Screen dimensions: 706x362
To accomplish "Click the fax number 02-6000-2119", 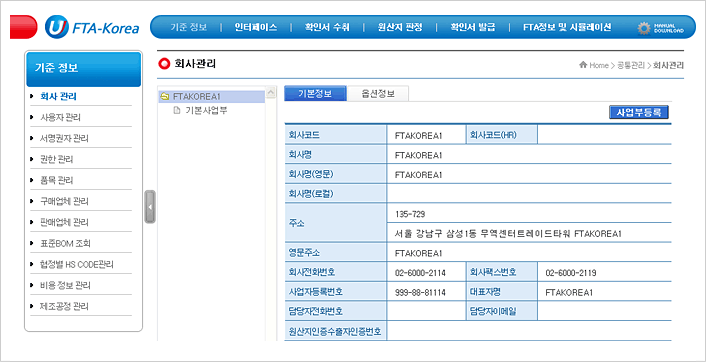I will click(571, 273).
